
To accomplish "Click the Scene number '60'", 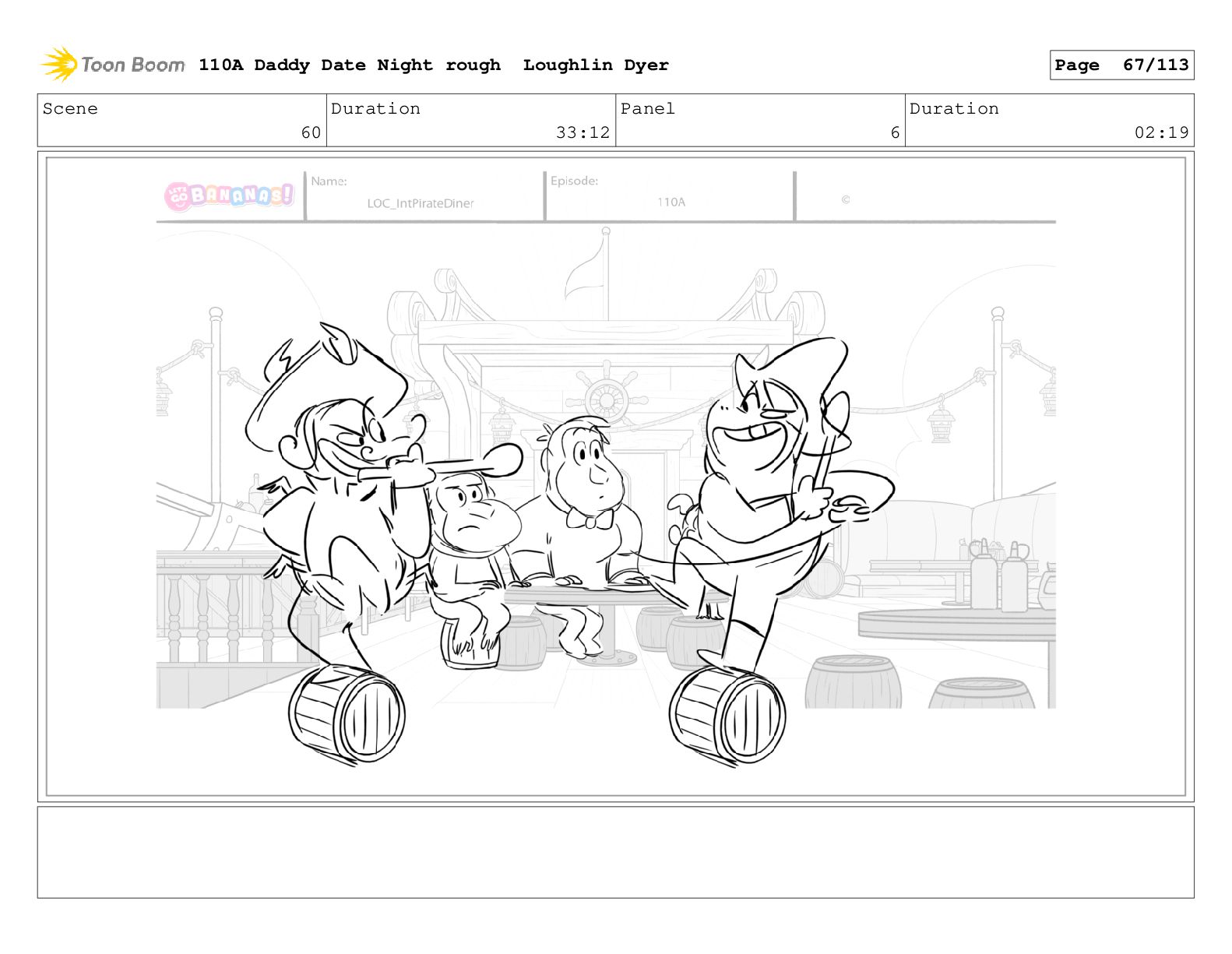I will point(311,132).
